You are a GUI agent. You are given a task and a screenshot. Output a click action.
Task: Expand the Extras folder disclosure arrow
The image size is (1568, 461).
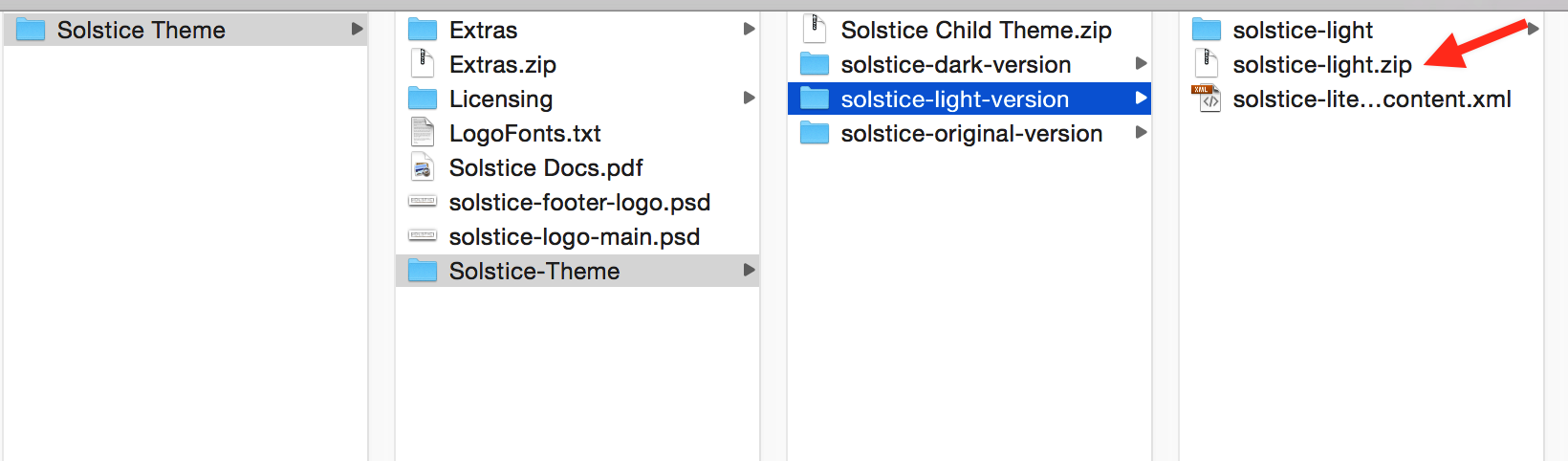click(750, 30)
